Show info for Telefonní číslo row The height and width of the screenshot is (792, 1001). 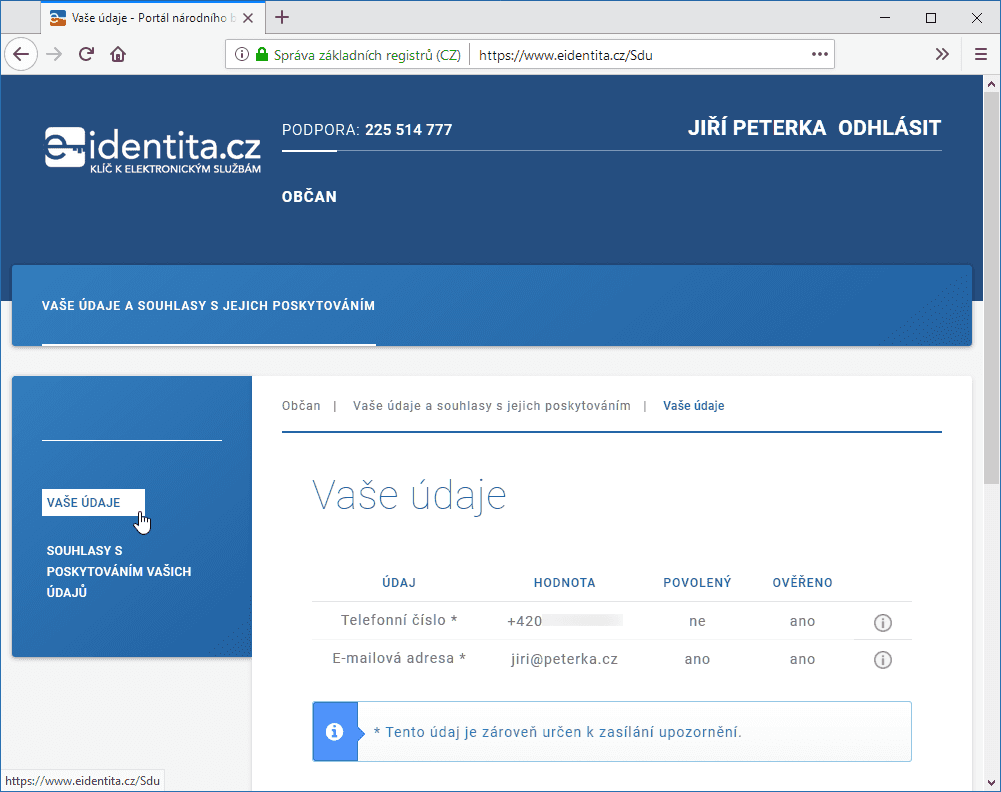[882, 622]
